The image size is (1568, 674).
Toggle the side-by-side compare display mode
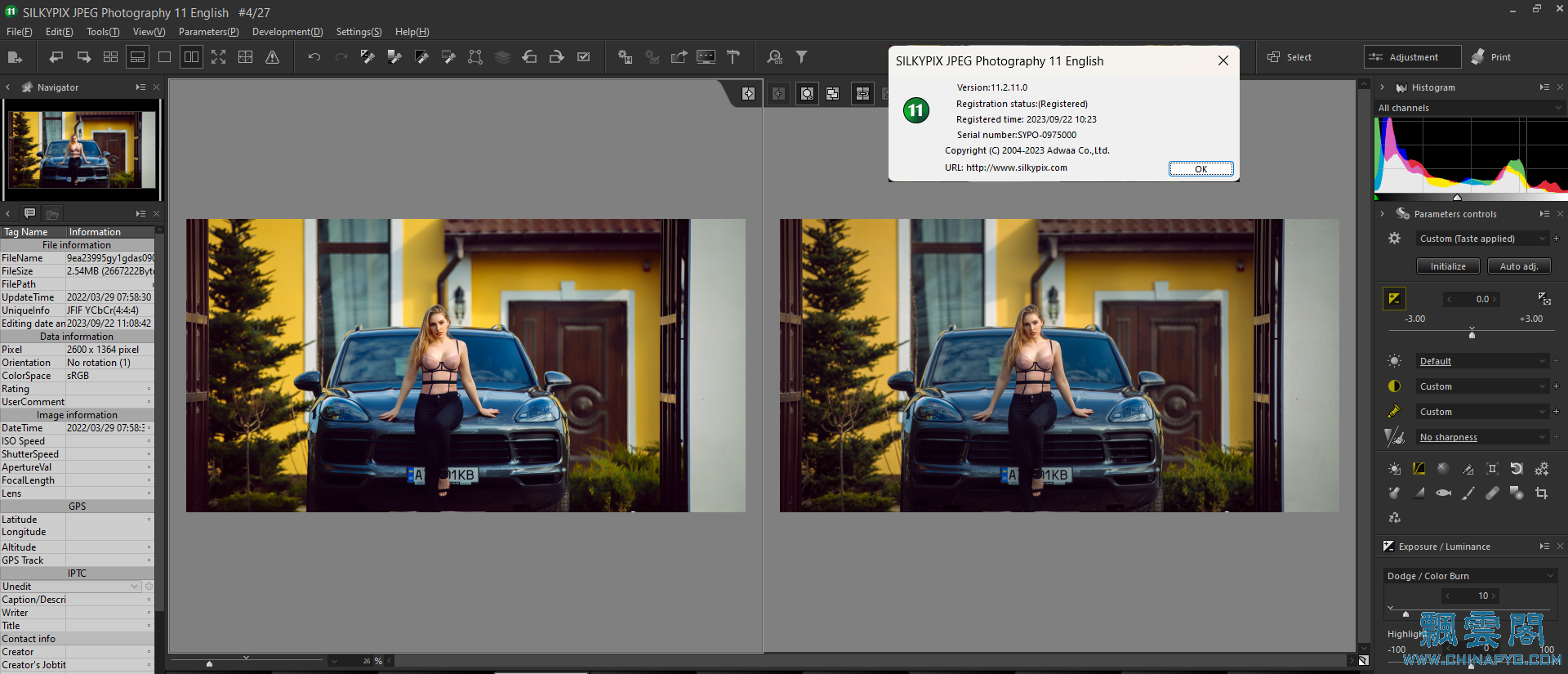(x=191, y=57)
